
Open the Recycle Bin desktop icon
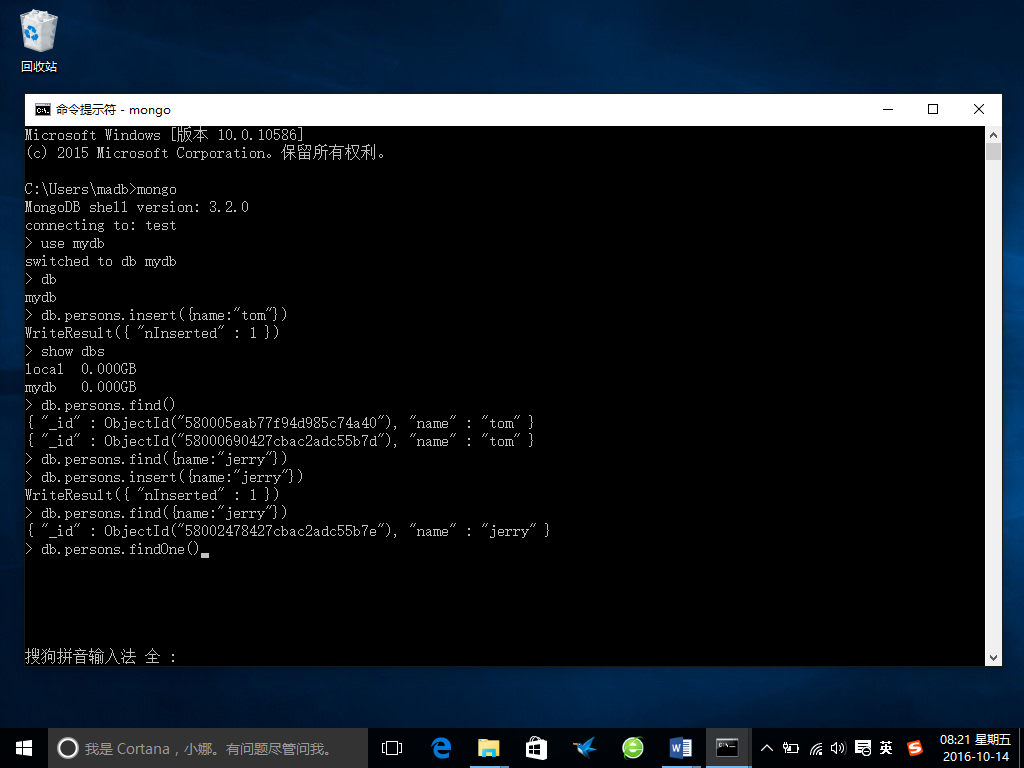click(x=39, y=41)
